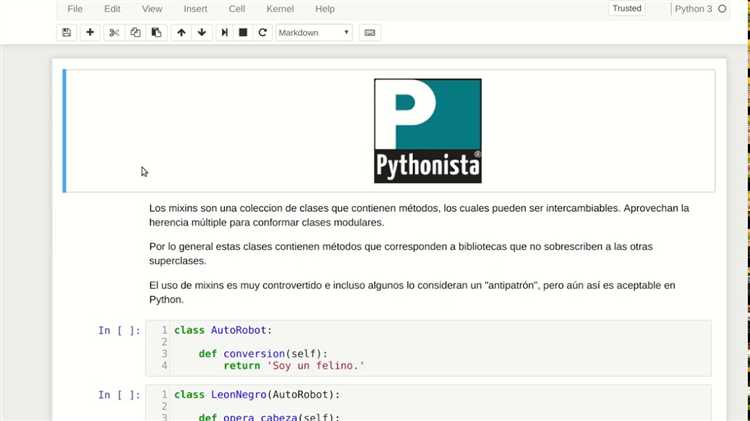Open the File menu
The height and width of the screenshot is (421, 750).
pos(75,9)
